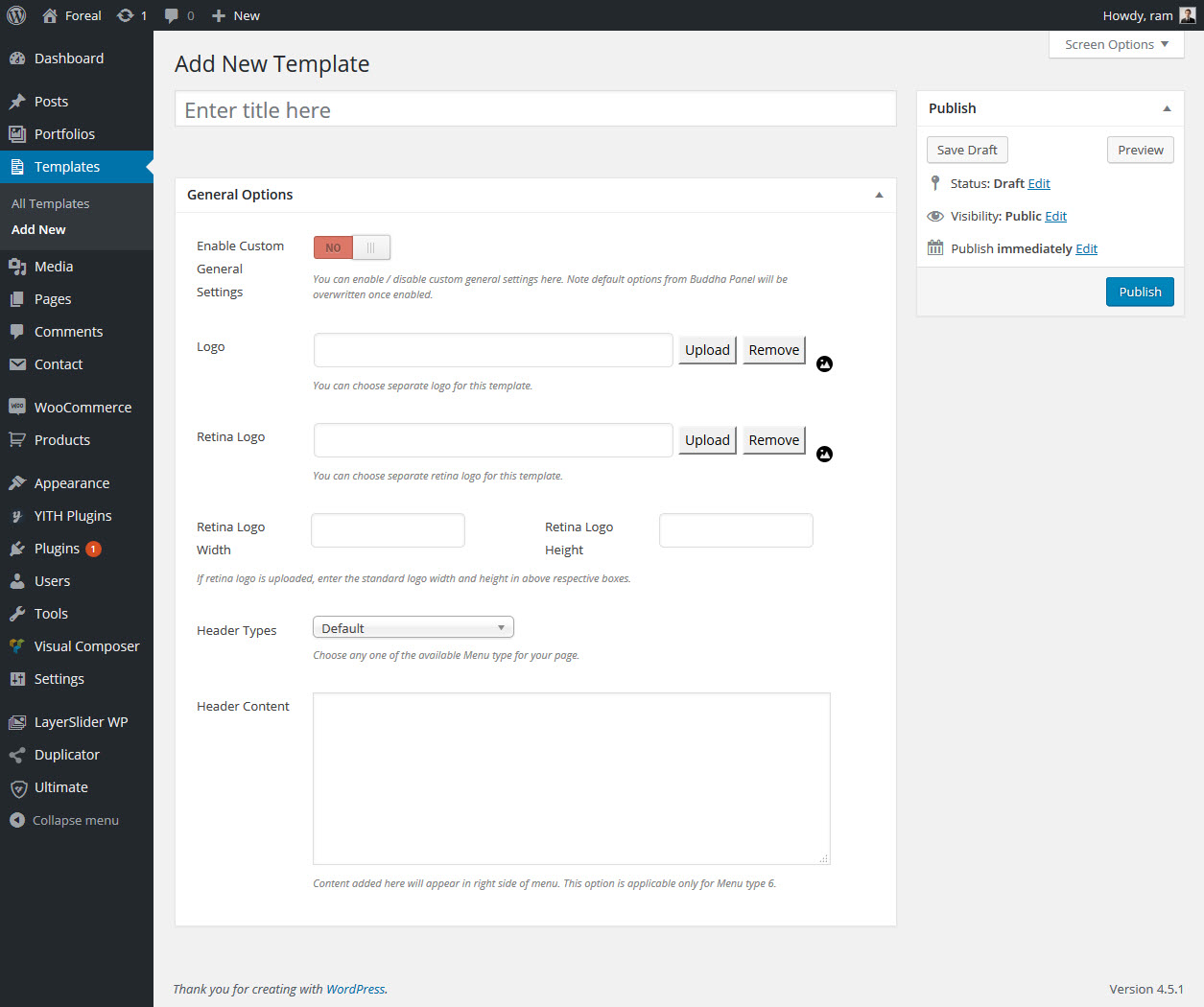Focus the Enter title here field

tap(535, 109)
